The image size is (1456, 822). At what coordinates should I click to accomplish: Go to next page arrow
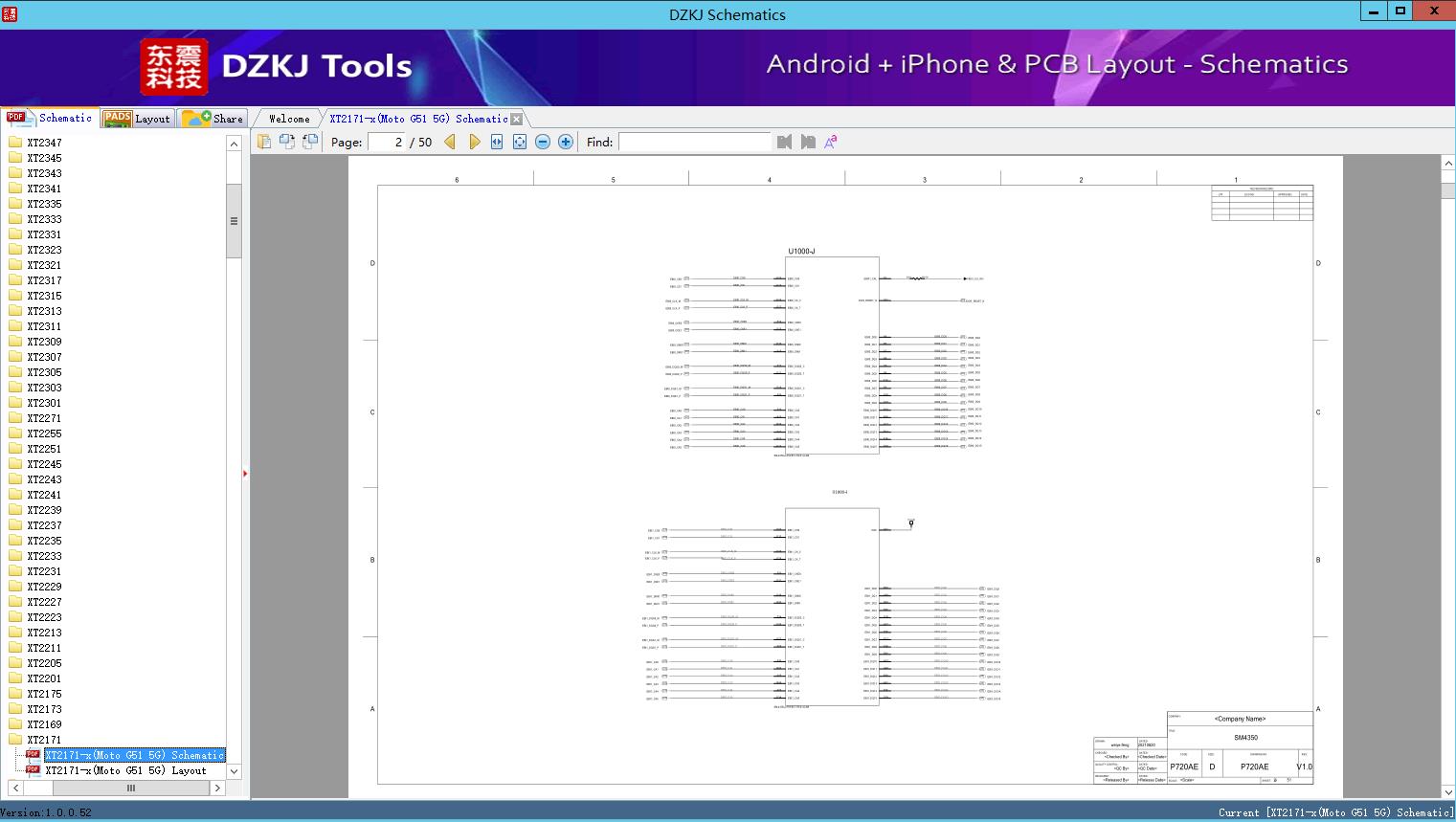[x=474, y=142]
